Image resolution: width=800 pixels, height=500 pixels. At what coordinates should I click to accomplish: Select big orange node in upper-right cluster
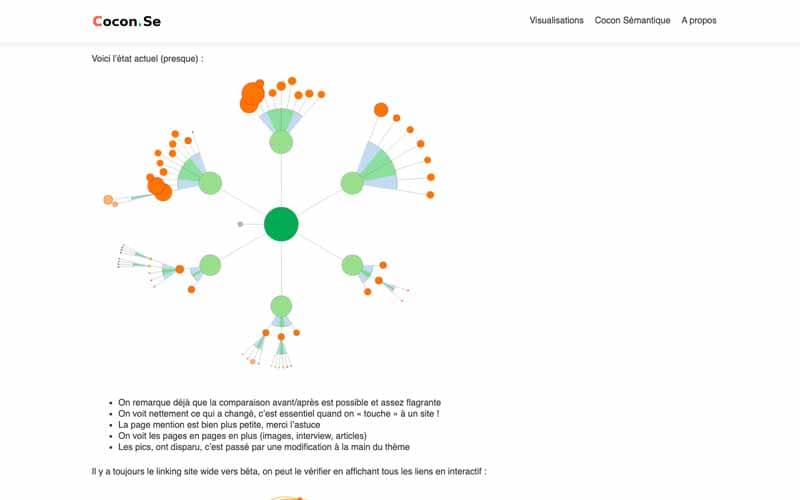coord(381,110)
